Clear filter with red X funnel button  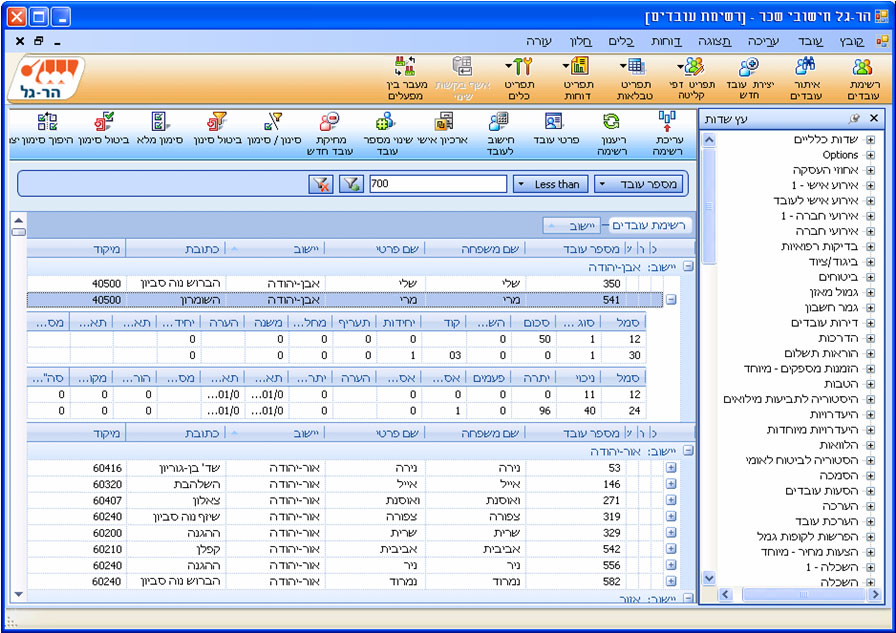(321, 184)
